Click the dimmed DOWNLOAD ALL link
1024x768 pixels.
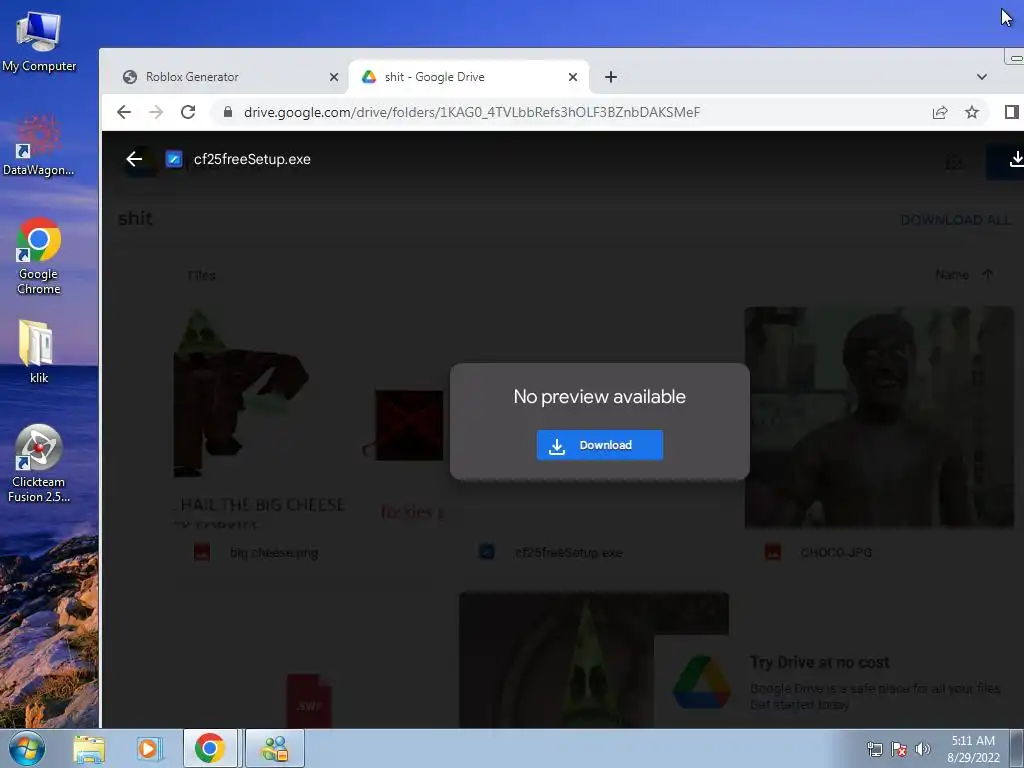955,220
